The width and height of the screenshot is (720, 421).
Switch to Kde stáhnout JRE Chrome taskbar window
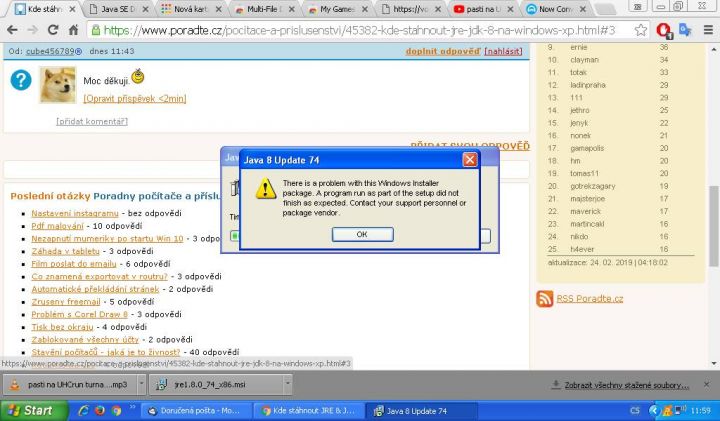309,411
